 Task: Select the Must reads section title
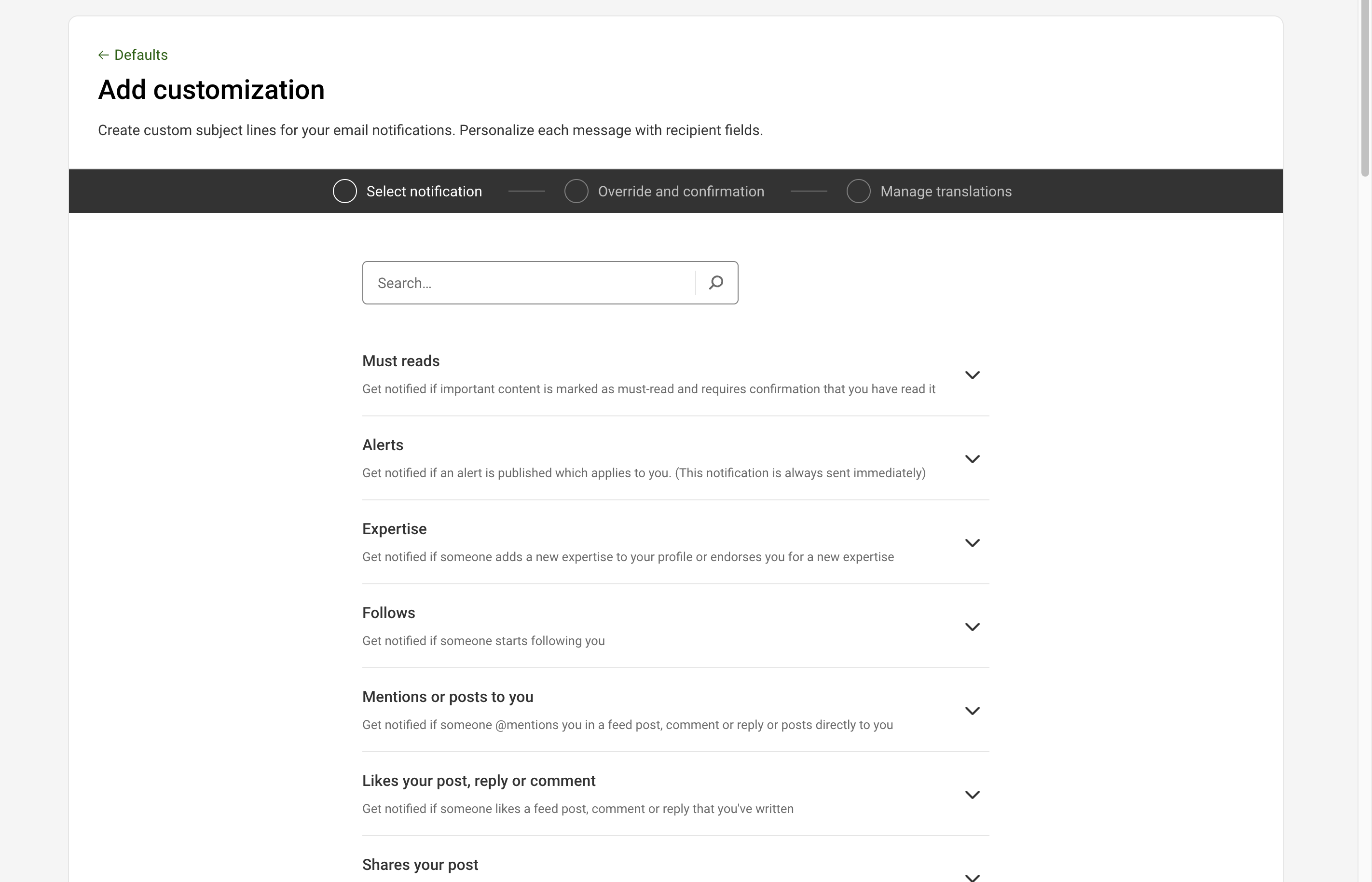click(400, 361)
